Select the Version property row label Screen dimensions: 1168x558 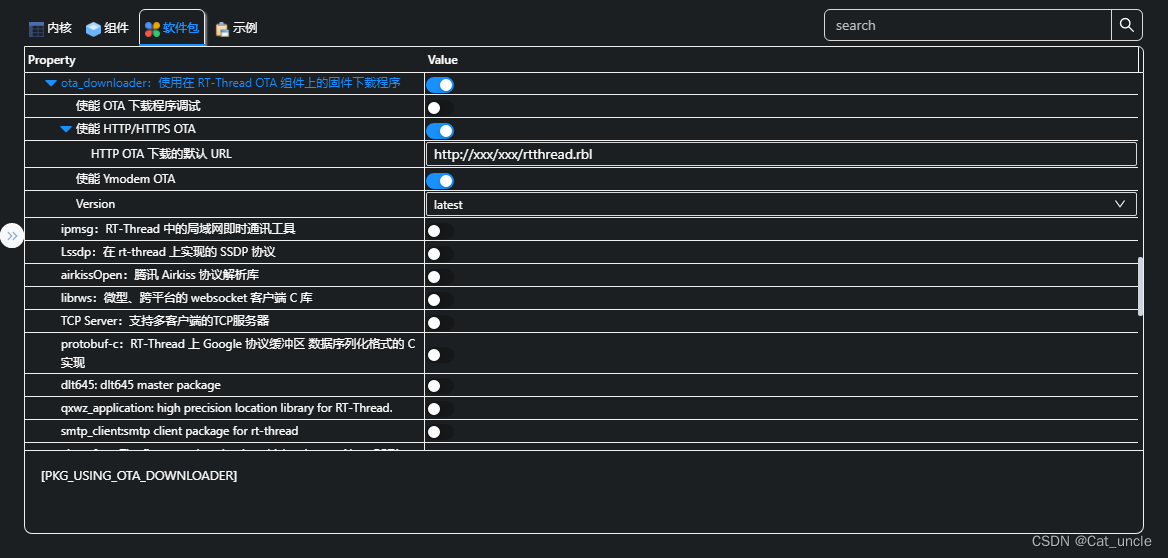tap(95, 203)
